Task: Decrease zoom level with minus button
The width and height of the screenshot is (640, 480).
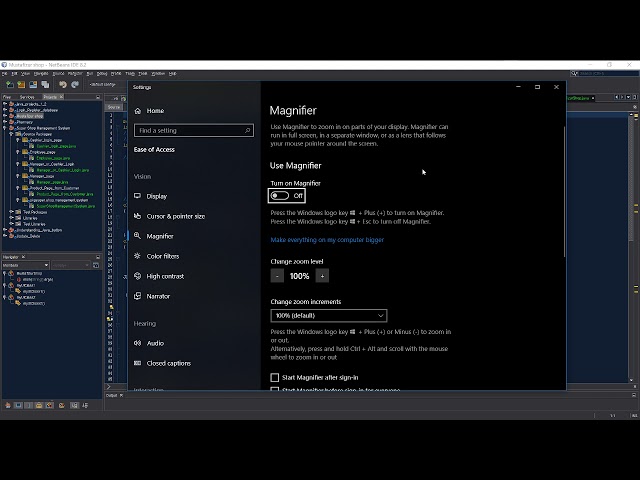Action: click(x=277, y=276)
